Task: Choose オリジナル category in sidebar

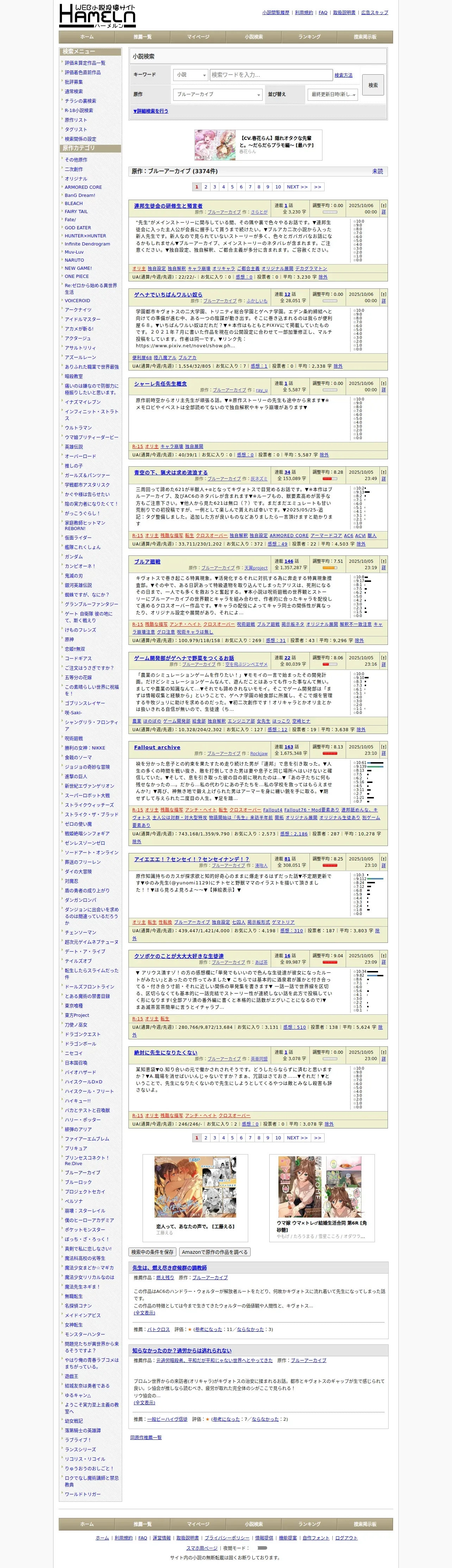Action: click(x=76, y=179)
